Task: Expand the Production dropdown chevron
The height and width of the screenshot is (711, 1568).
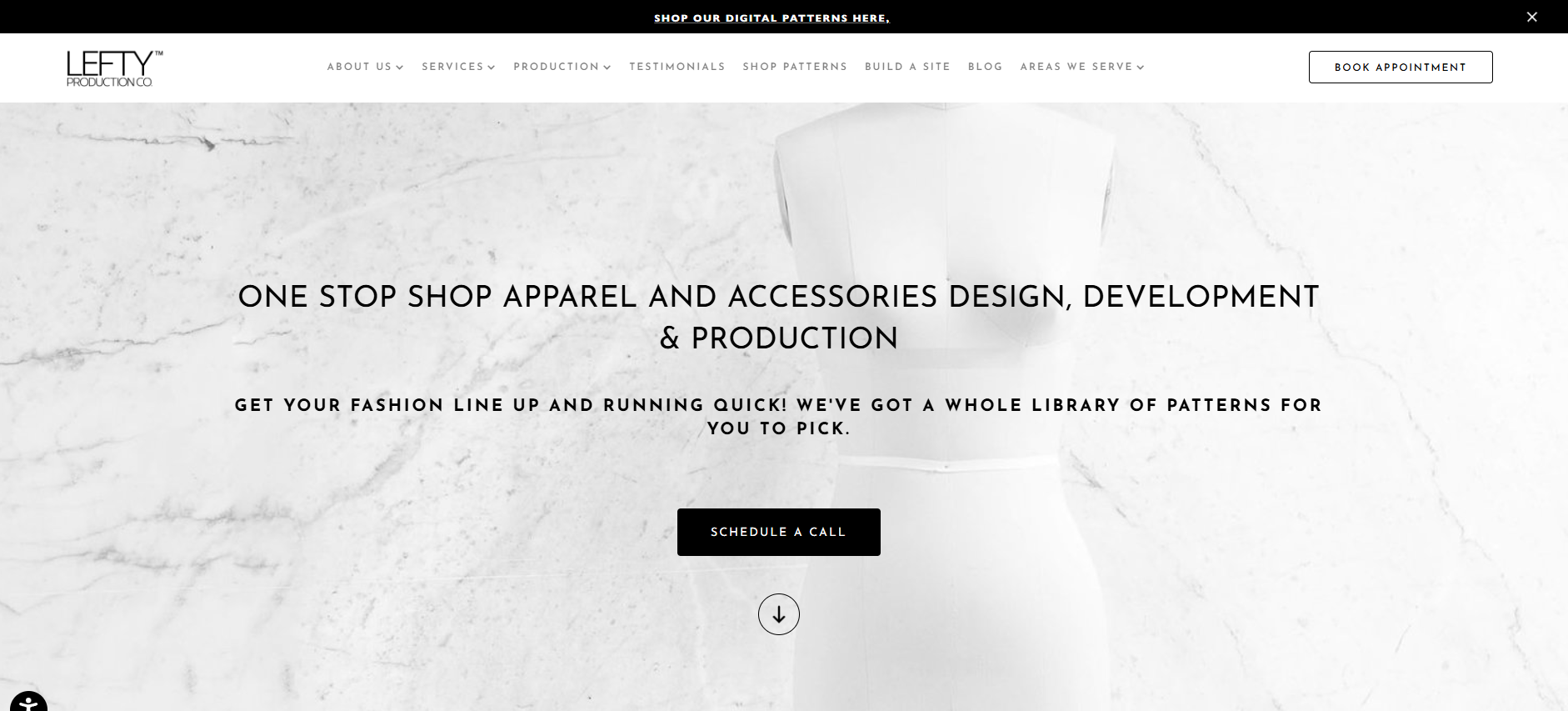Action: (x=607, y=68)
